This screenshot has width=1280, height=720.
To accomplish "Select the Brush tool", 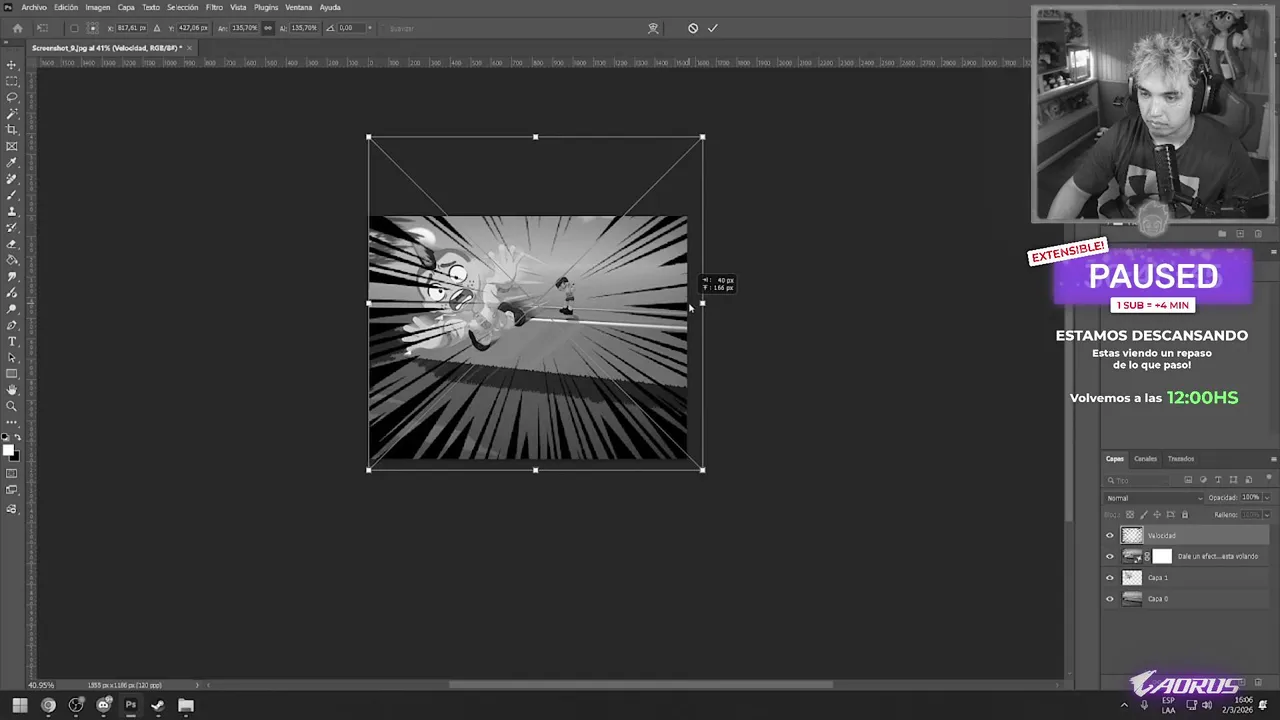I will pos(12,195).
